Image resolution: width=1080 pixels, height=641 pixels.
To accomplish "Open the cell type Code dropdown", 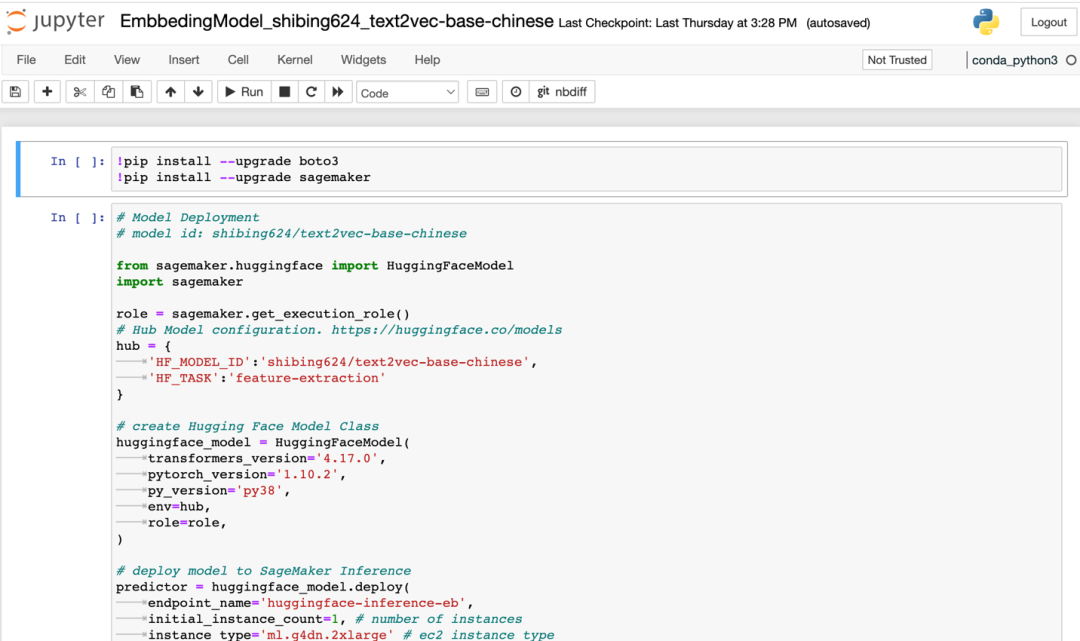I will point(408,92).
